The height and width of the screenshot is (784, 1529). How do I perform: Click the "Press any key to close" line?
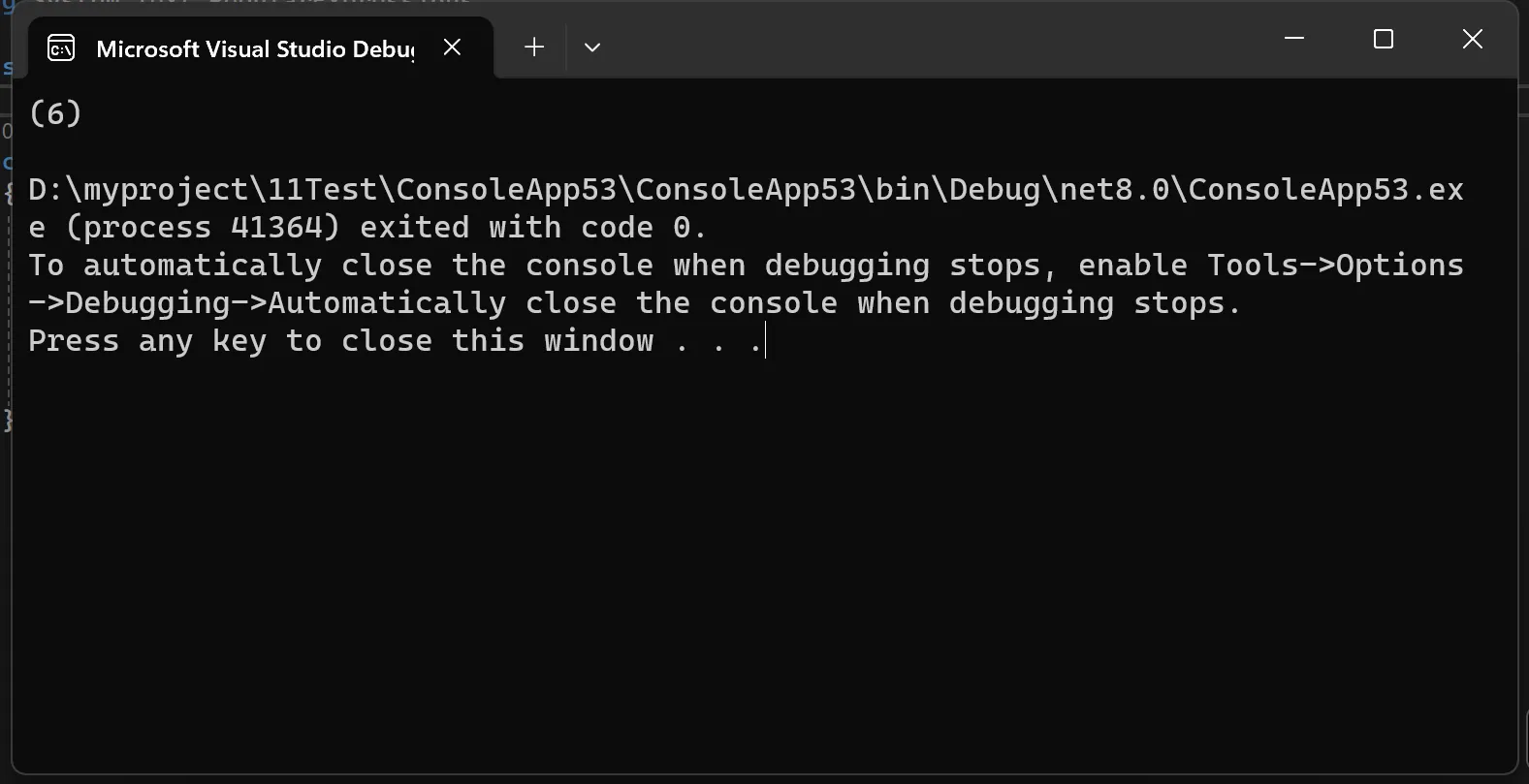click(x=230, y=341)
